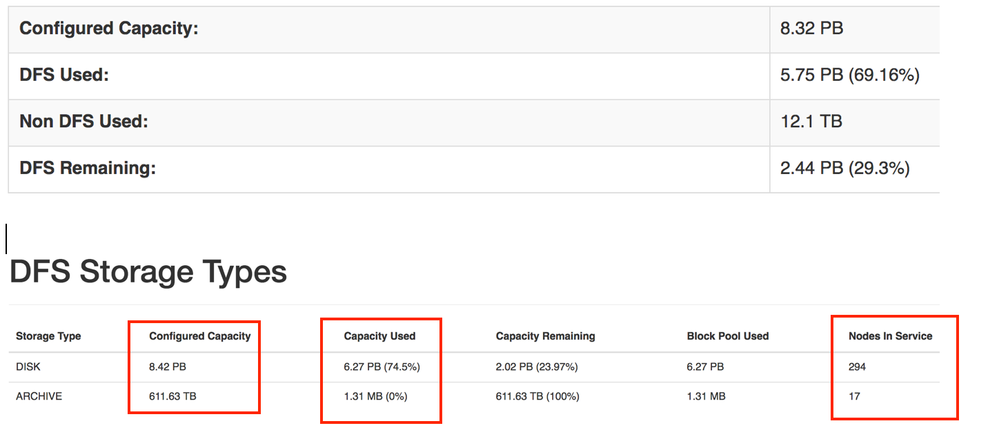Click the Configured Capacity column header in storage table
The height and width of the screenshot is (442, 999).
tap(199, 336)
